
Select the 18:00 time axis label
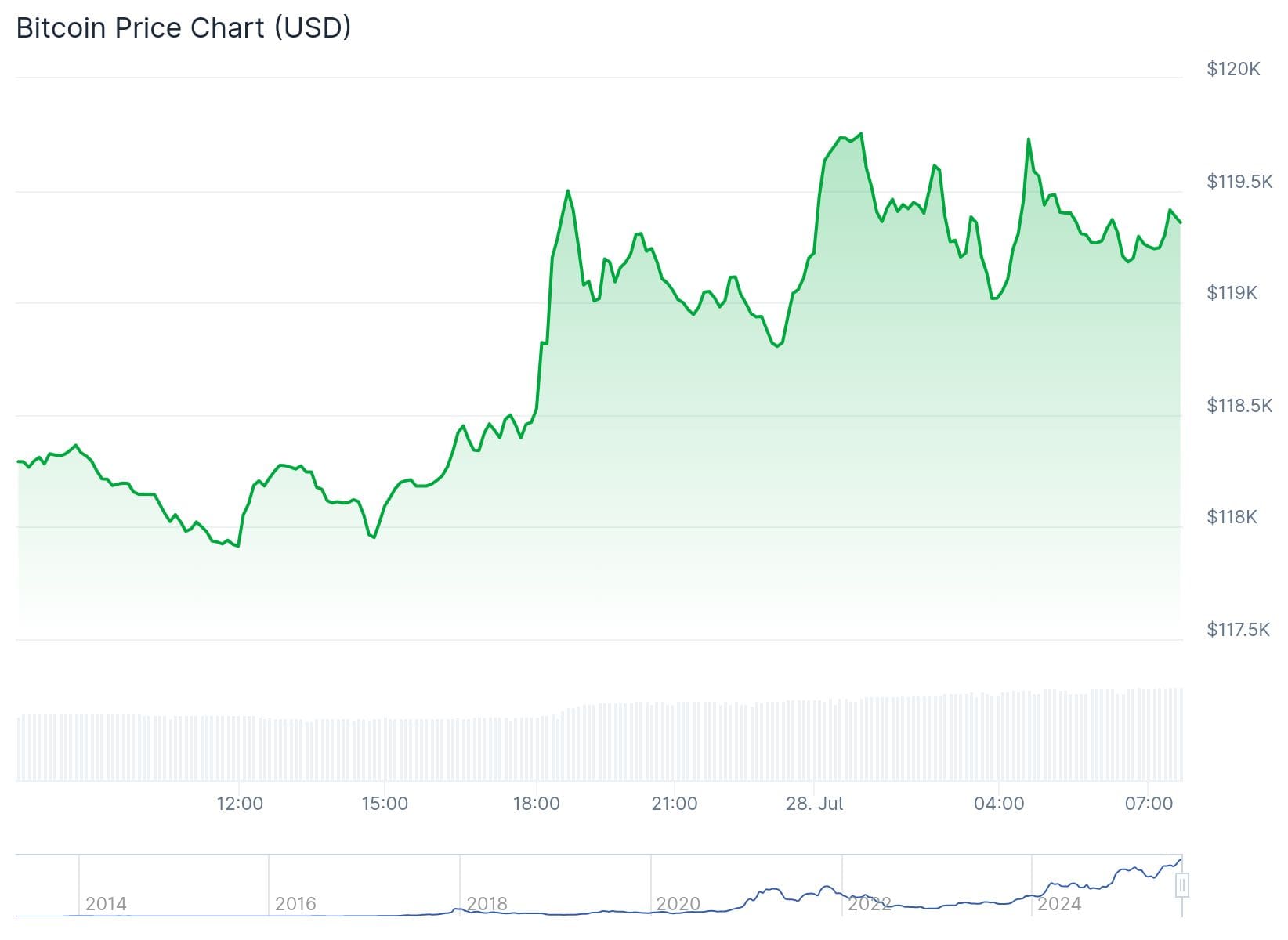tap(536, 804)
